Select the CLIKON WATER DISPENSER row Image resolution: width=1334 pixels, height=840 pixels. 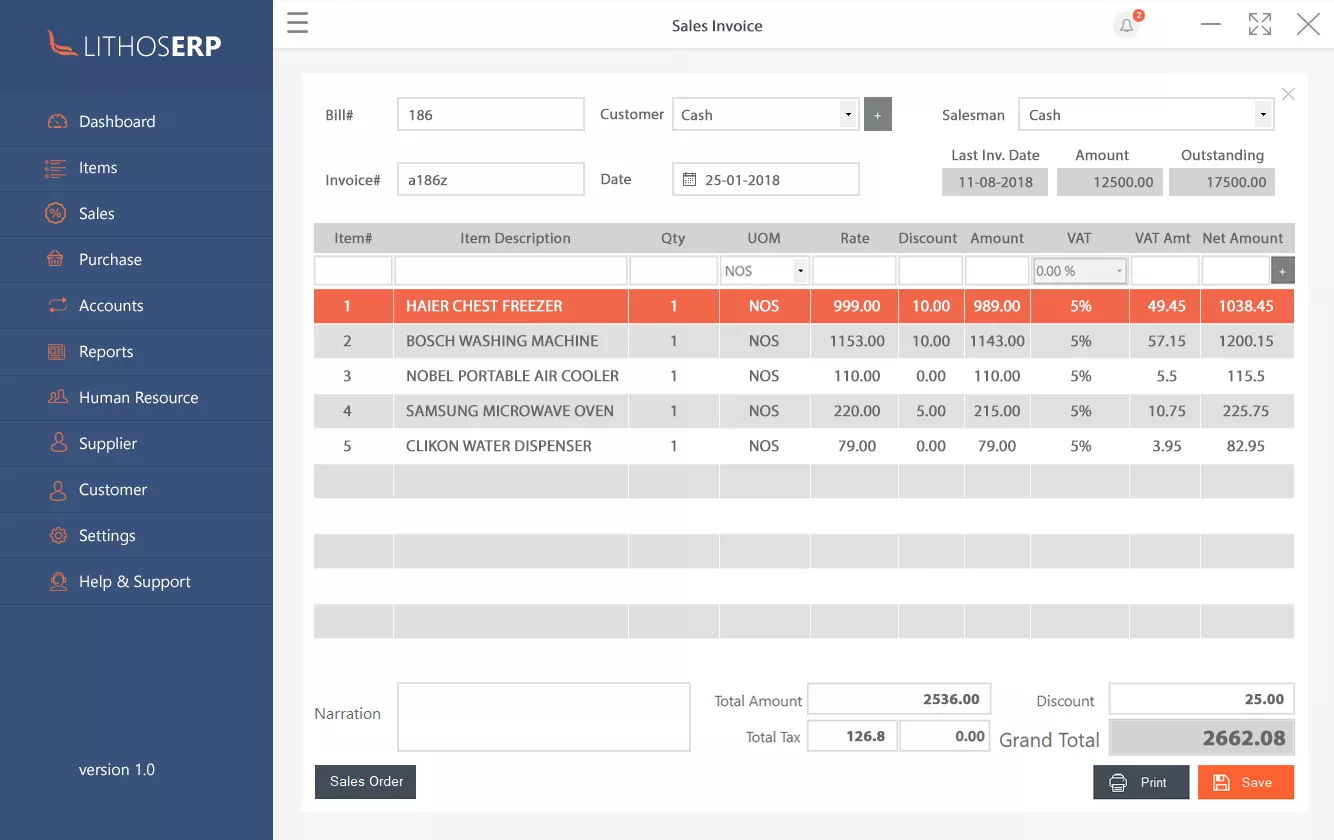pyautogui.click(x=804, y=446)
